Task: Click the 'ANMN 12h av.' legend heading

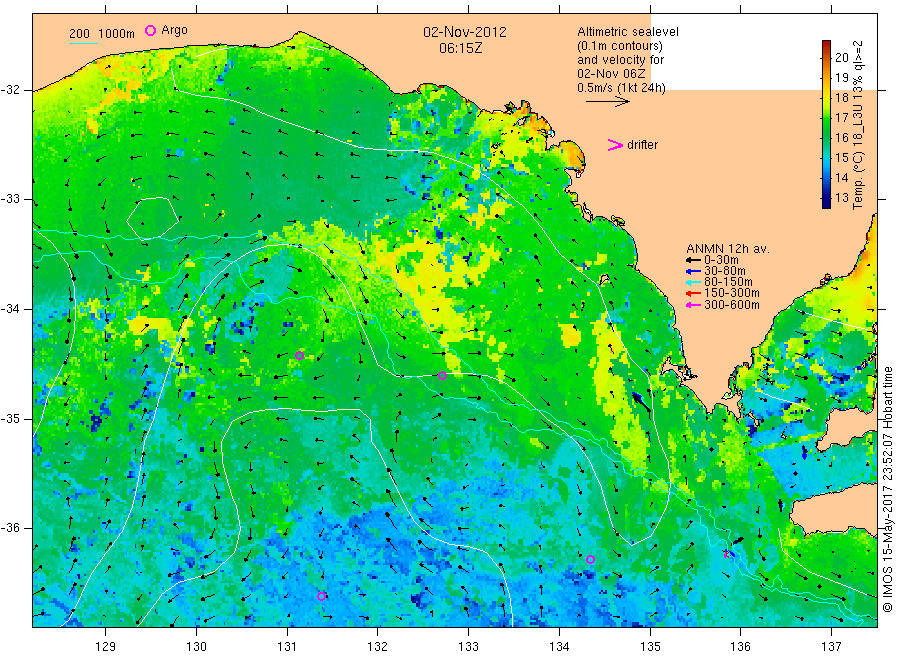Action: click(x=728, y=249)
